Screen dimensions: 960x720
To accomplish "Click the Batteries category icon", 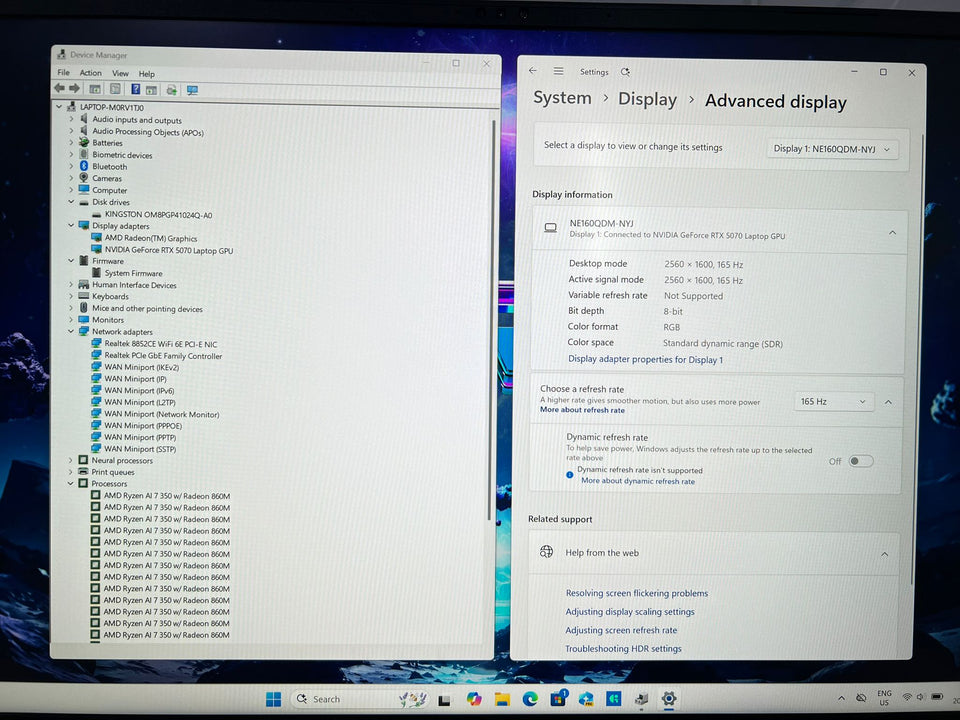I will (x=84, y=142).
